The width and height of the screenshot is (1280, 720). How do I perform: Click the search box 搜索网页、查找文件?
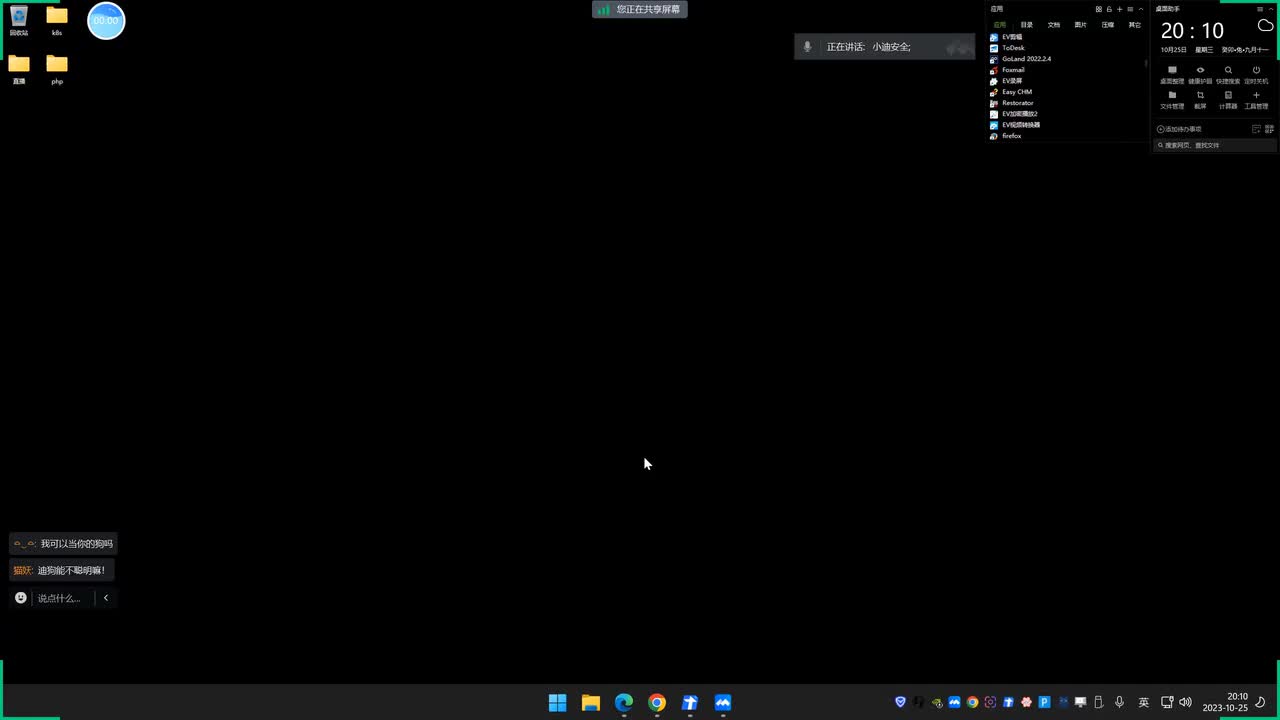(1215, 145)
